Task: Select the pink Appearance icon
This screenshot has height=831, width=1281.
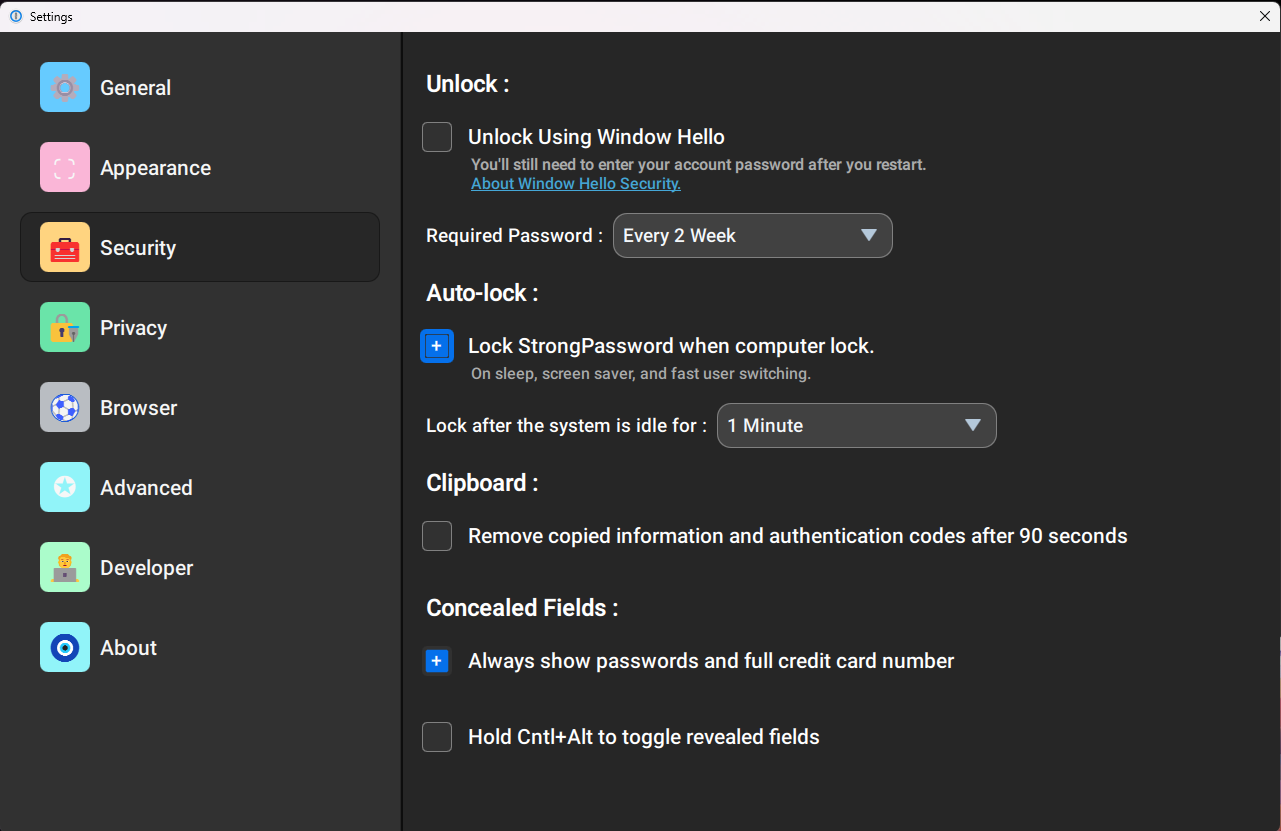Action: click(x=65, y=167)
